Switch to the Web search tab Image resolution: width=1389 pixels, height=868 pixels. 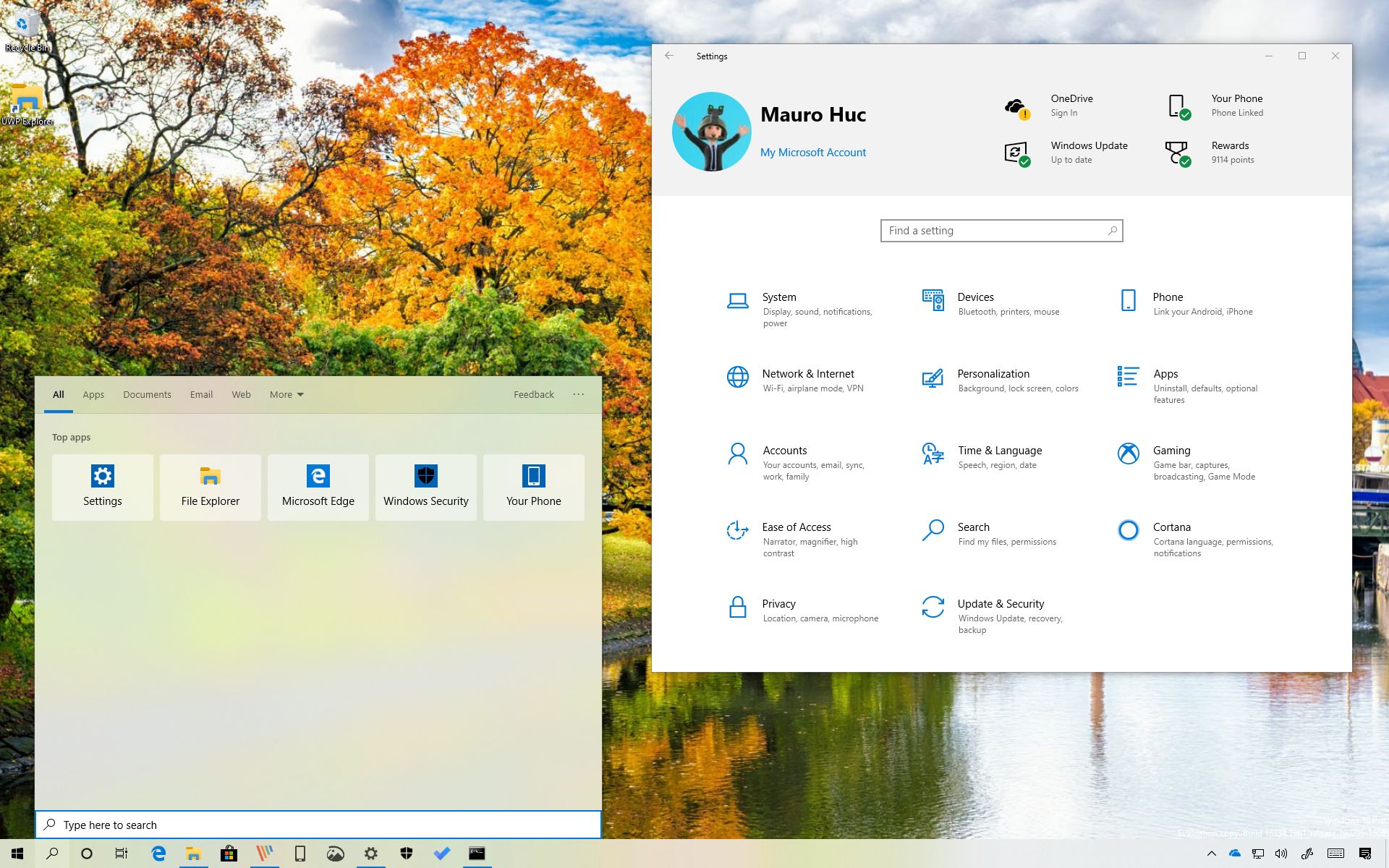[x=241, y=394]
